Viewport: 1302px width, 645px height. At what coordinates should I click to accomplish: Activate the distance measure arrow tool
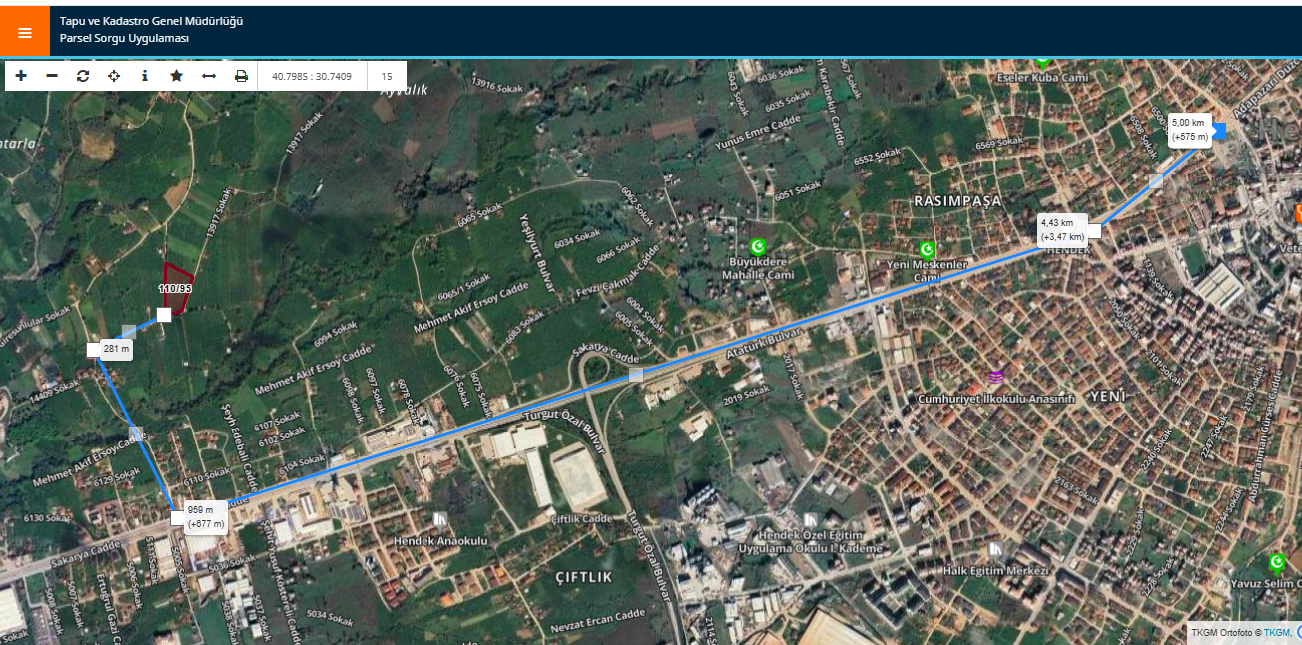[209, 76]
